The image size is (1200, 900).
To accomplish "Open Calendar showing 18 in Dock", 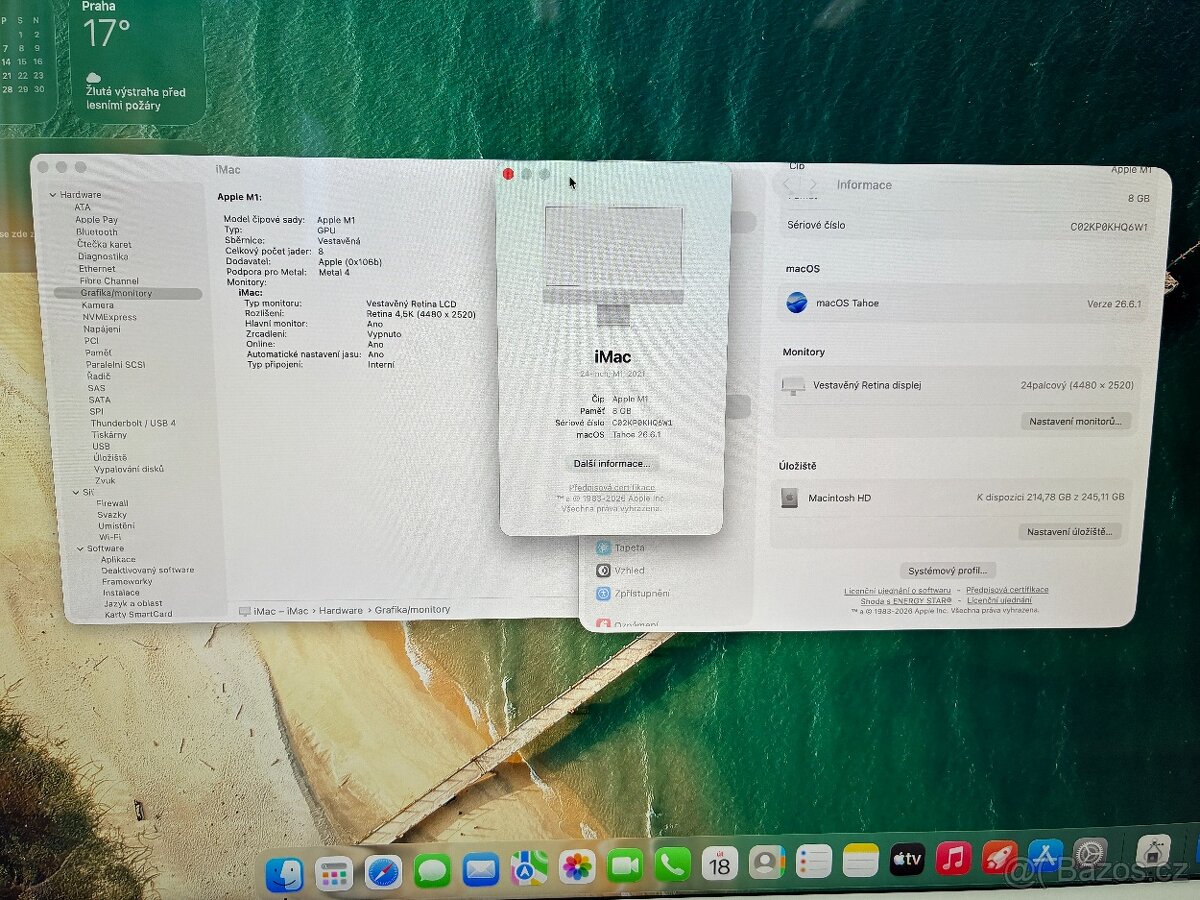I will pyautogui.click(x=720, y=863).
